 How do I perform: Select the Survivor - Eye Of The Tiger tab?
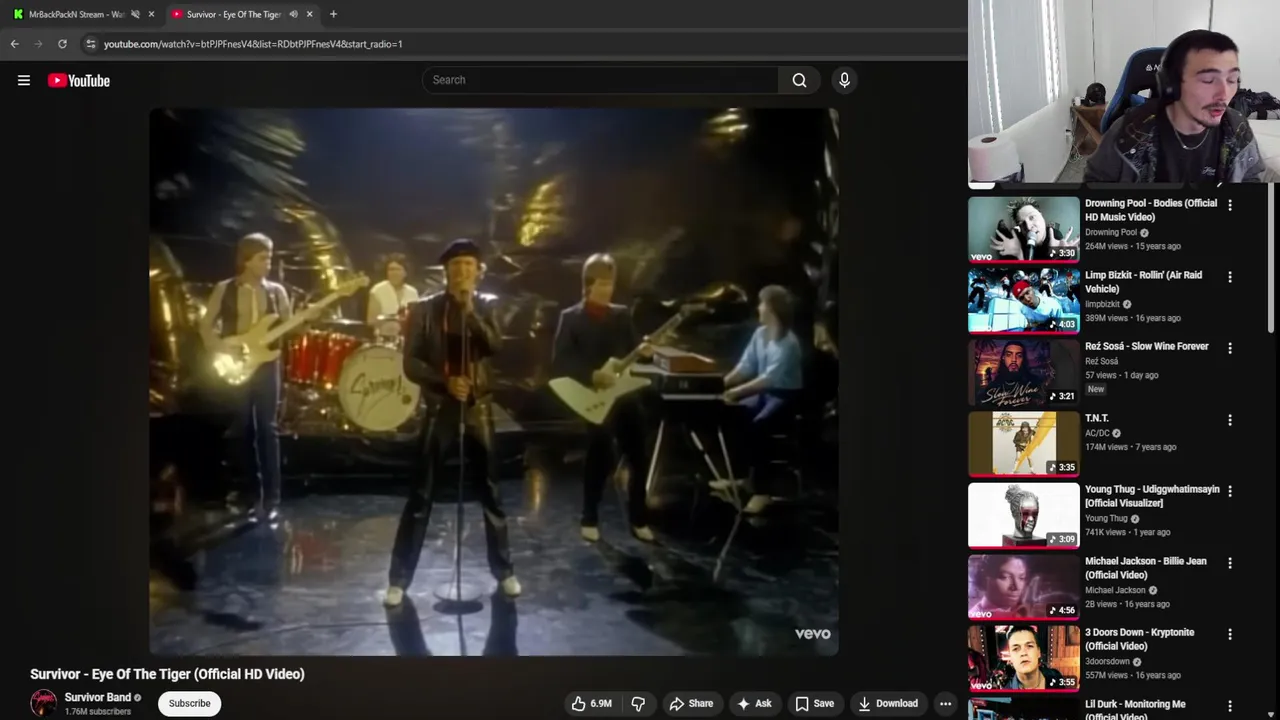(x=235, y=14)
